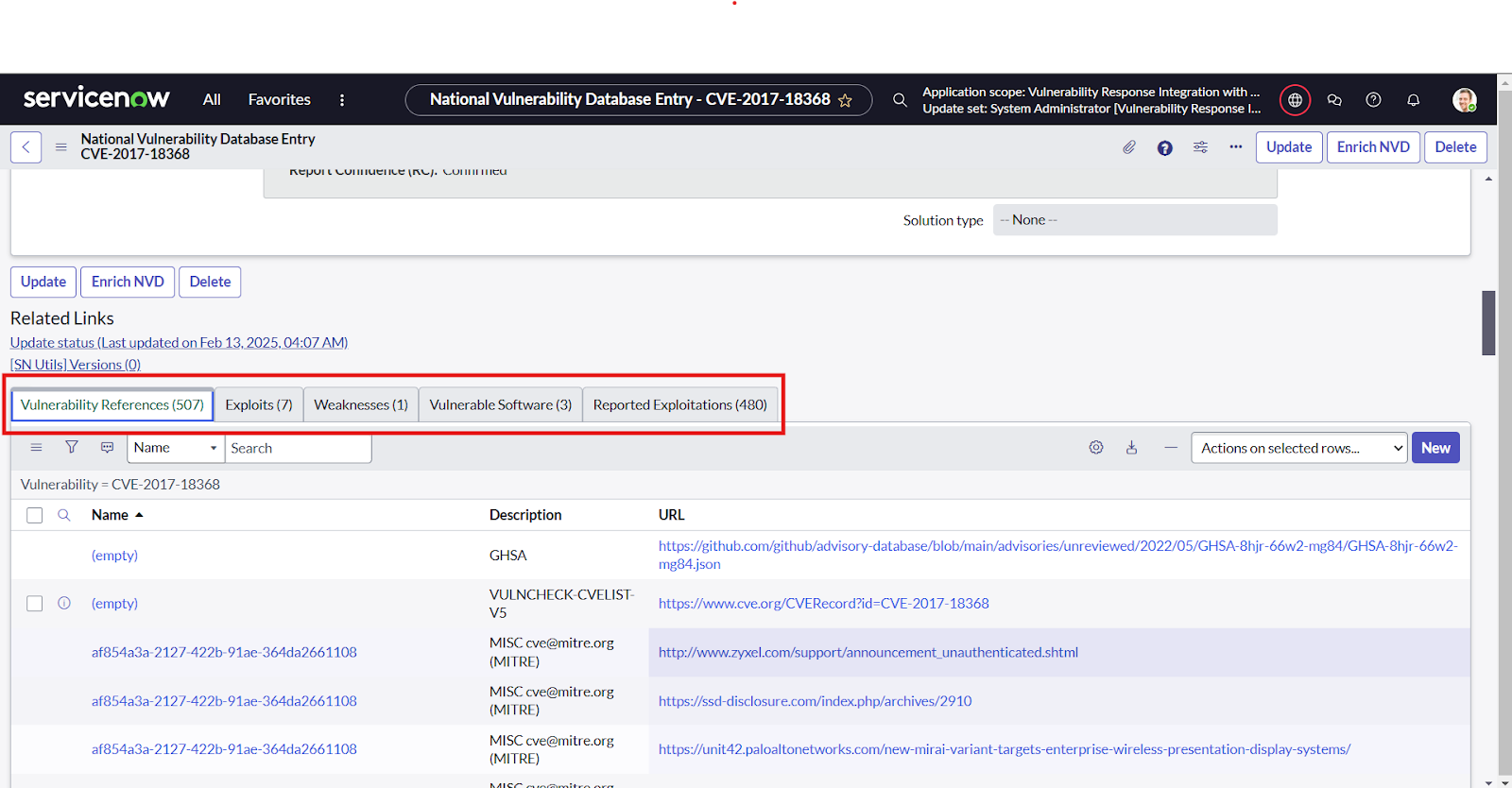The width and height of the screenshot is (1512, 788).
Task: Show column search with the magnifier icon
Action: [64, 515]
